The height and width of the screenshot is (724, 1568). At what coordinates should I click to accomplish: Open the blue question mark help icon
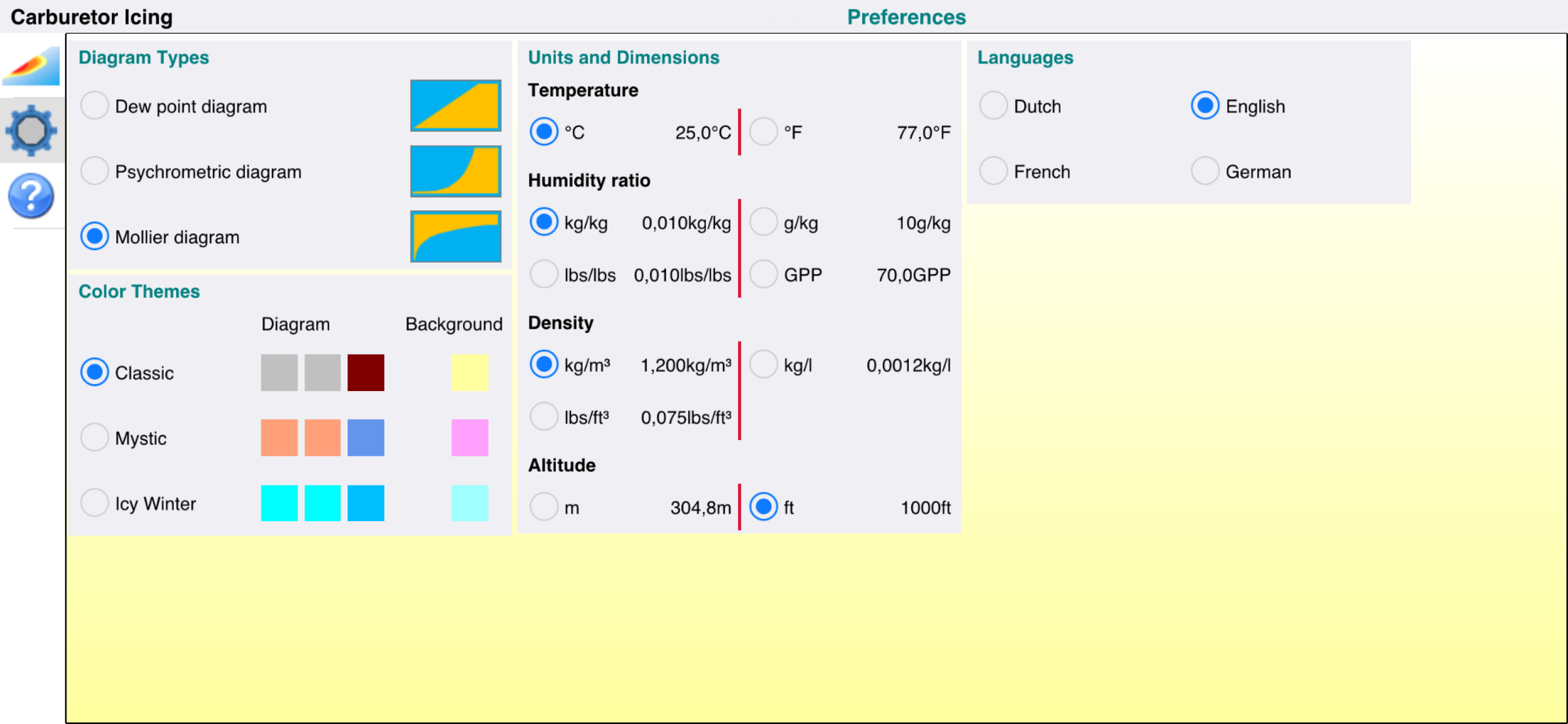tap(31, 196)
